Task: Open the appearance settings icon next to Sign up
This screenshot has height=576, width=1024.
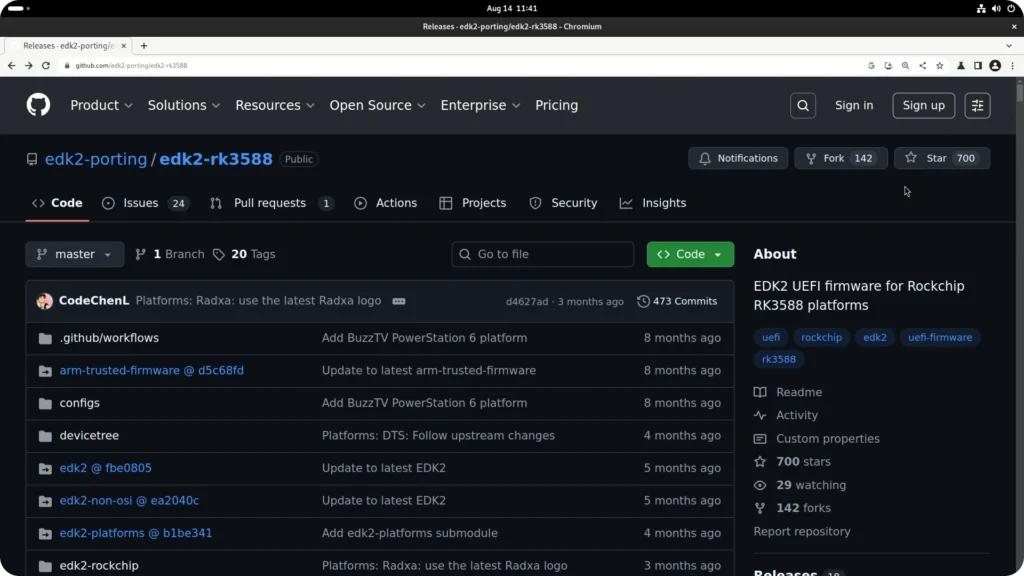Action: (977, 105)
